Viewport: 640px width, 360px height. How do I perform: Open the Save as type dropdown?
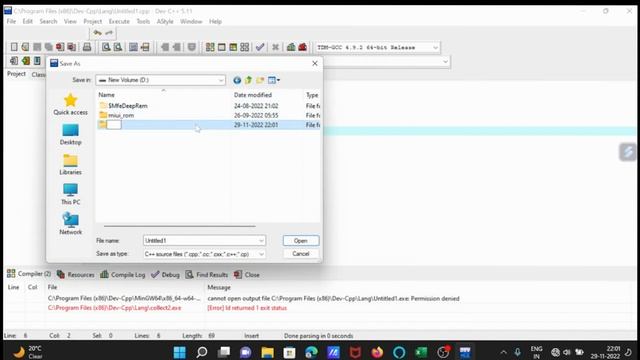coord(261,254)
